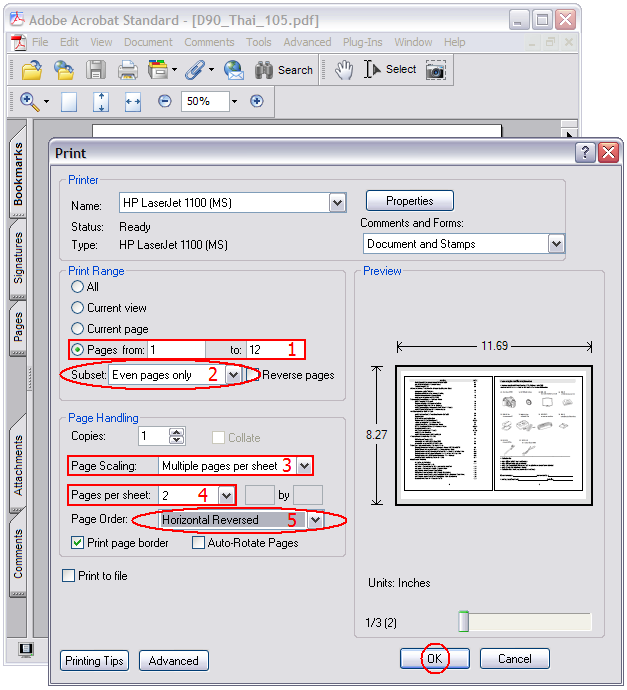Viewport: 627px width, 690px height.
Task: Click the Fit Page icon
Action: click(x=101, y=102)
